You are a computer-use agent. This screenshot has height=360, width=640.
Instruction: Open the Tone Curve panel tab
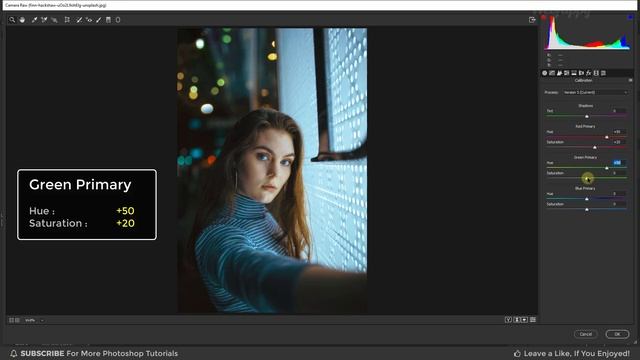pos(552,73)
